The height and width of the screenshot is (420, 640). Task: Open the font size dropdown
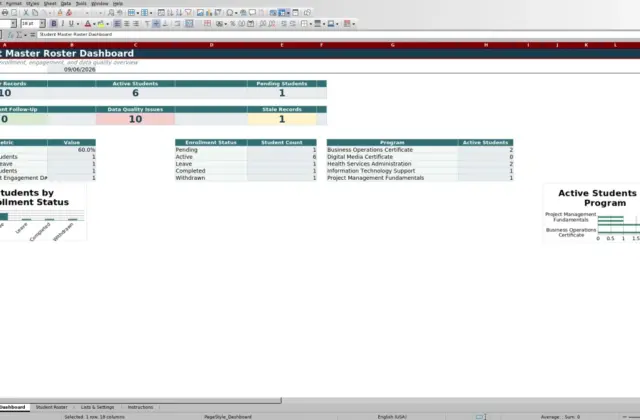click(42, 24)
